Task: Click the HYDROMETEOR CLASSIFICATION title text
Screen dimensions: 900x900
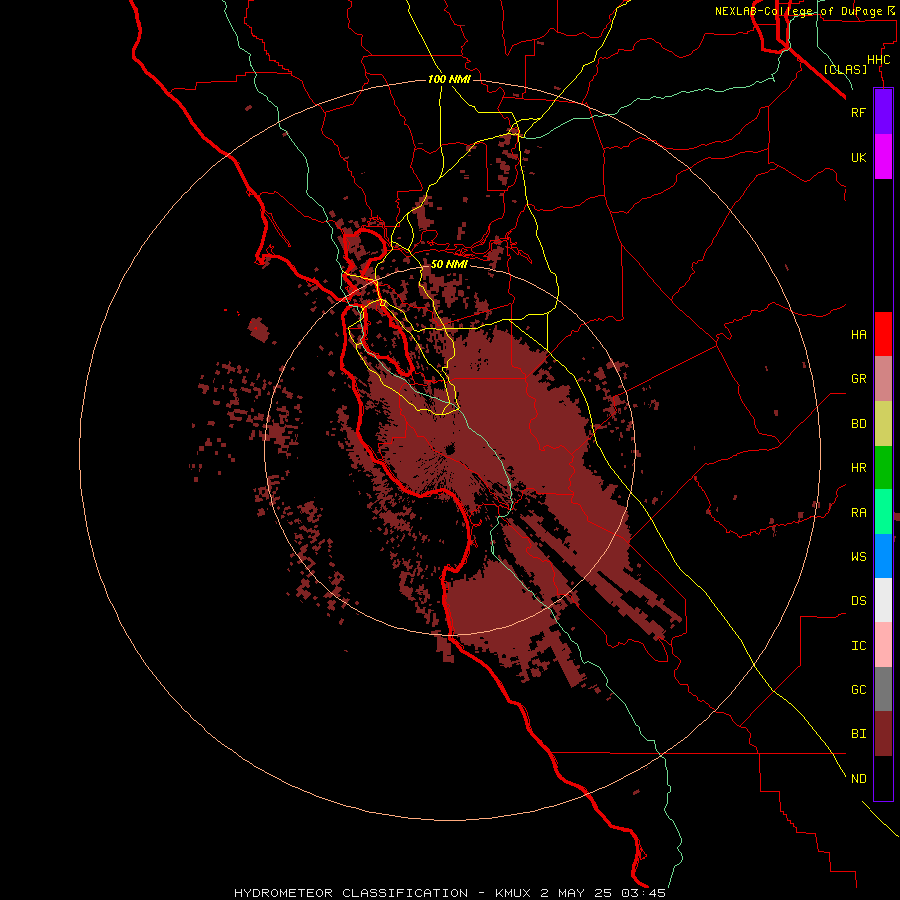Action: (351, 893)
